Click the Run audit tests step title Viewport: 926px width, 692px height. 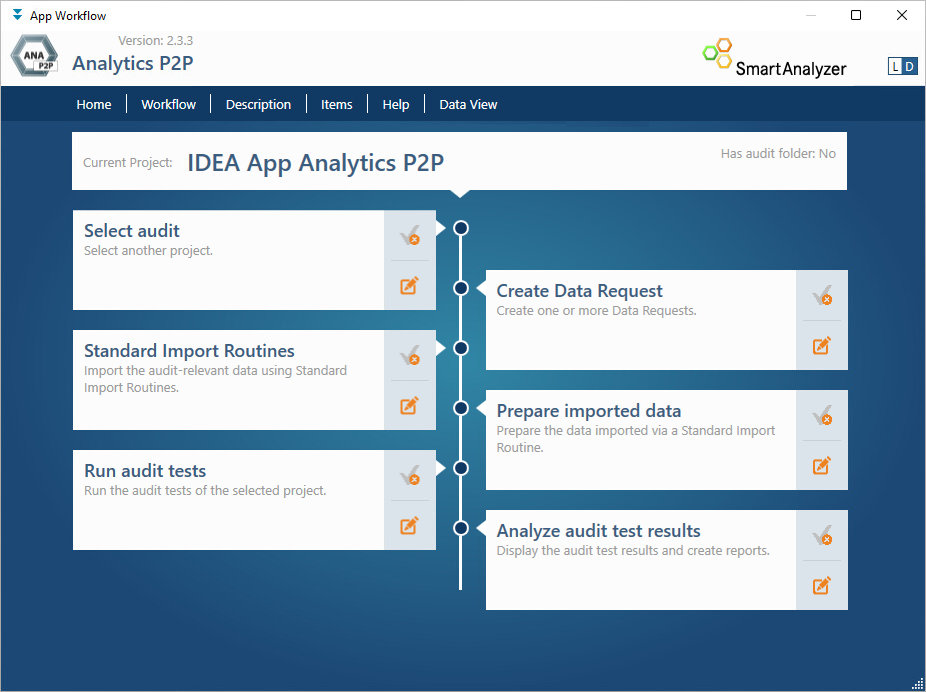[145, 471]
